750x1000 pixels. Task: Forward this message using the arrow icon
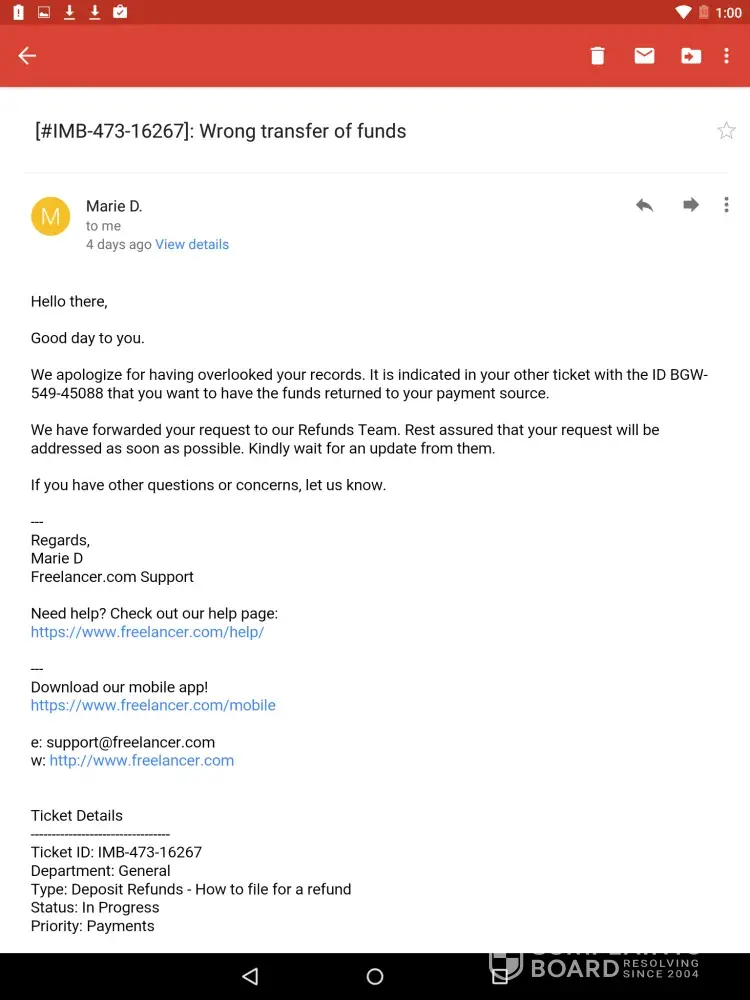(x=691, y=205)
